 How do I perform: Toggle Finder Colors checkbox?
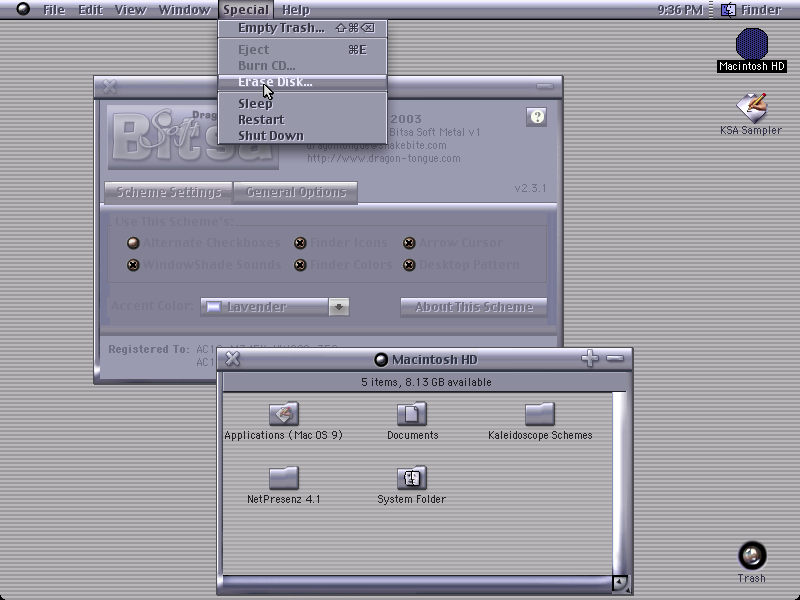pyautogui.click(x=300, y=265)
